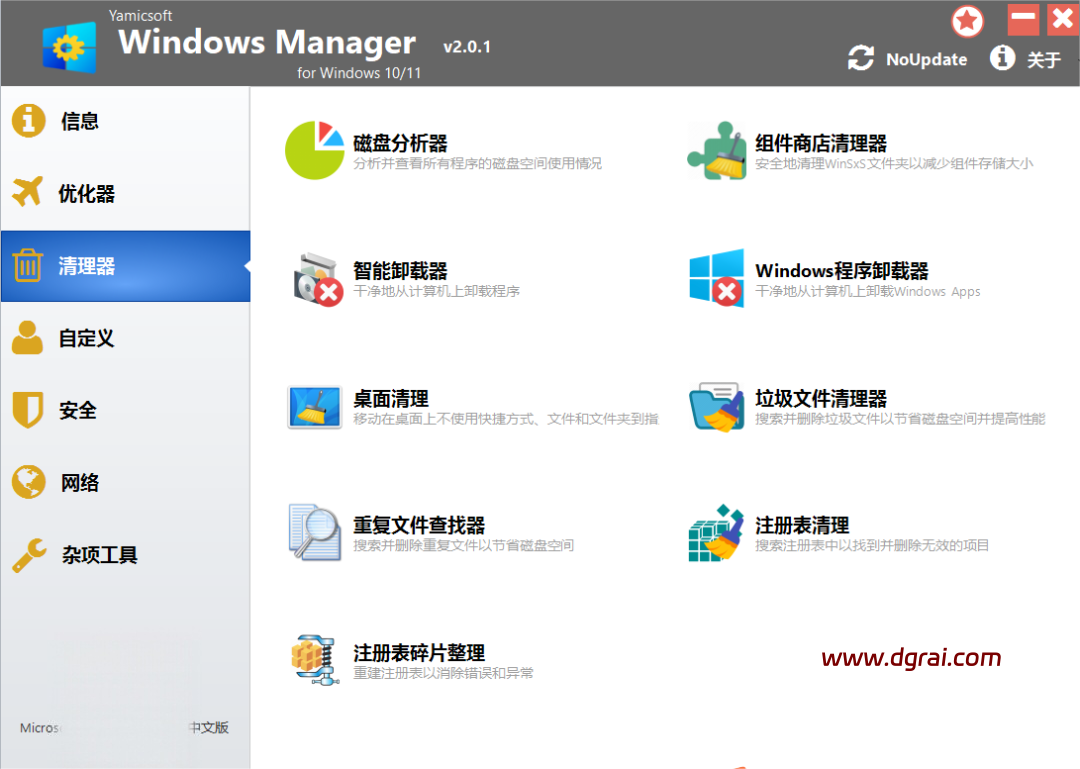The width and height of the screenshot is (1080, 769).
Task: Switch to the 网络 section
Action: tap(80, 483)
